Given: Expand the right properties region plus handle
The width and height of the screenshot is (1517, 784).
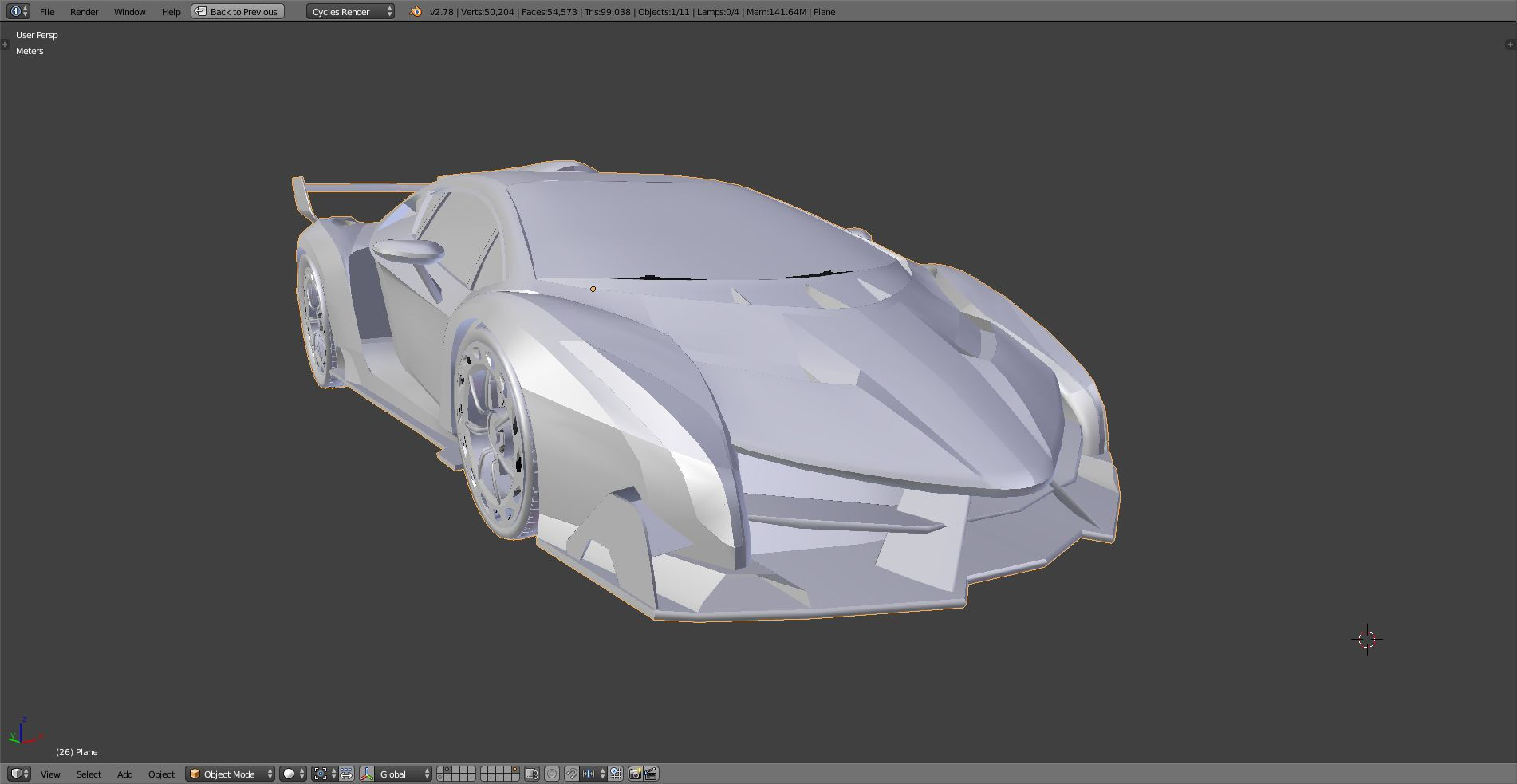Looking at the screenshot, I should [x=1511, y=45].
